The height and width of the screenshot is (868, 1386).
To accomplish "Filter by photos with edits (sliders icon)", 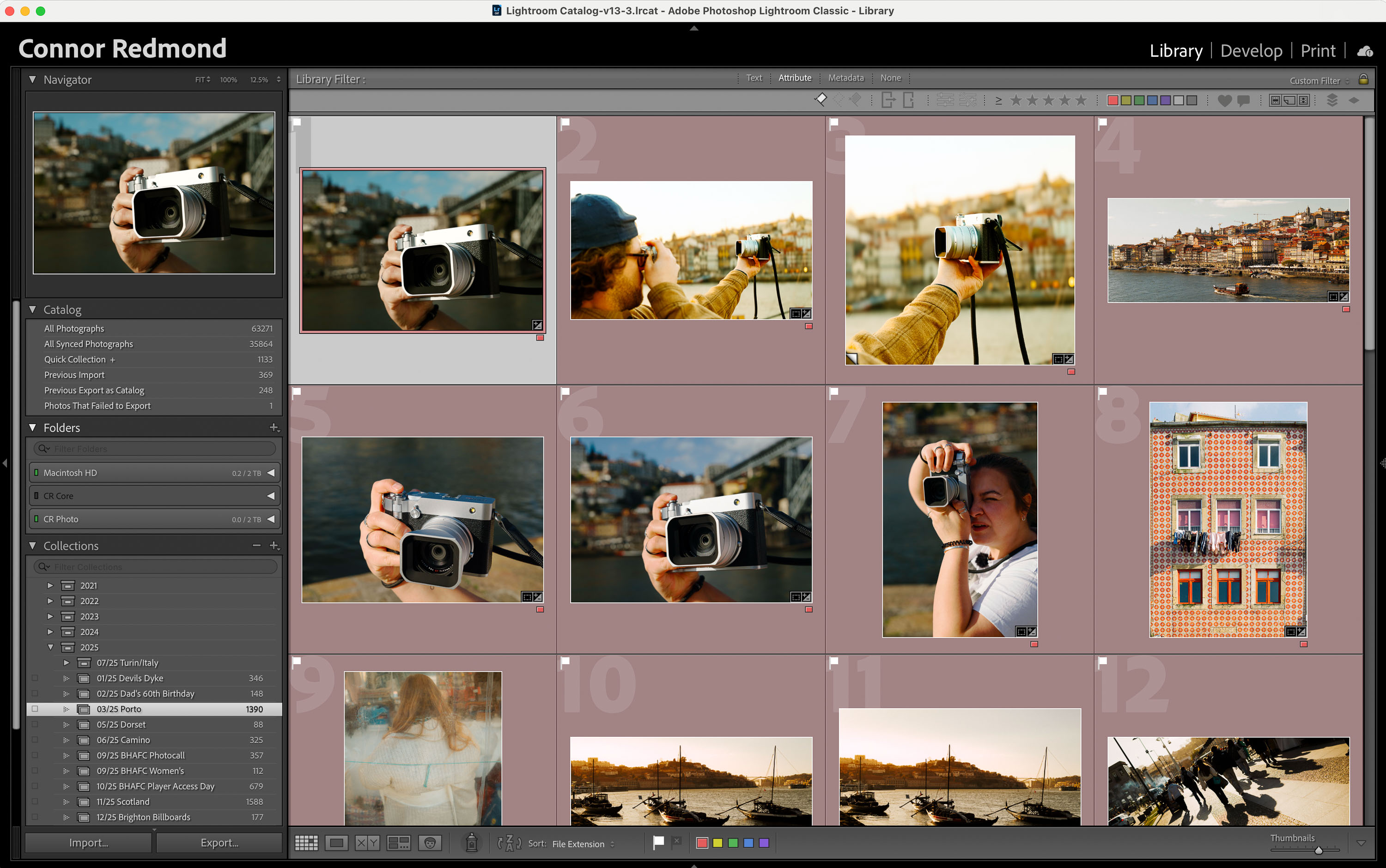I will tap(945, 100).
